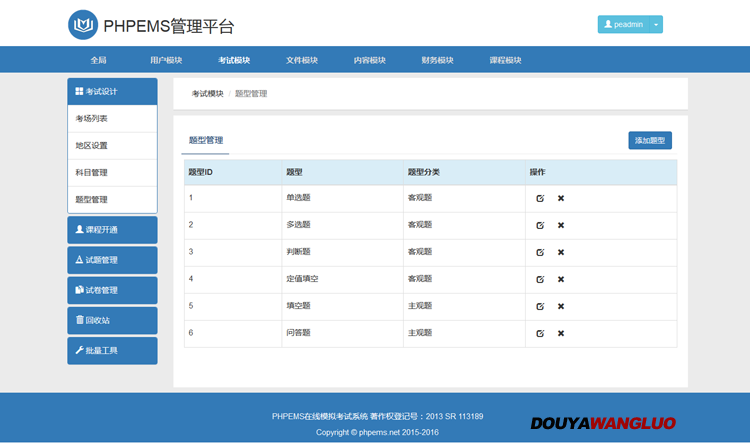
Task: Expand the 试题管理 sidebar section
Action: point(112,260)
